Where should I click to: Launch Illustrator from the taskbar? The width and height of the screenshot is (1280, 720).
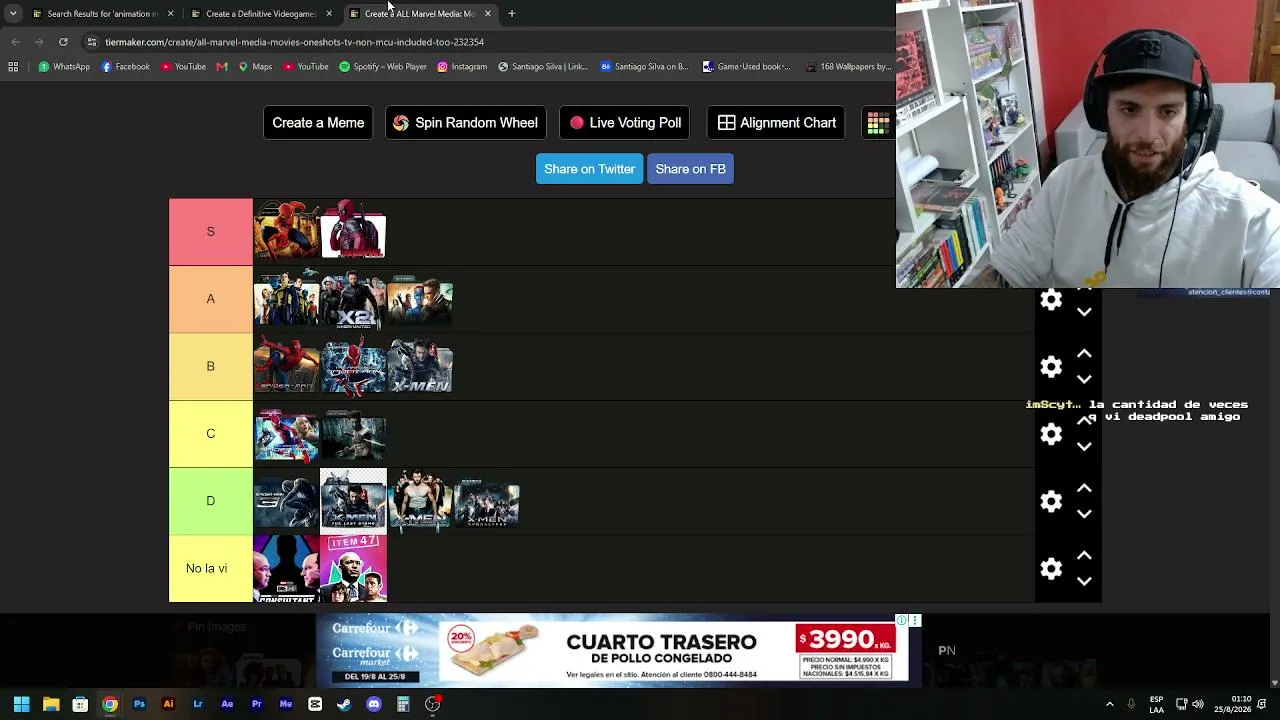pos(168,704)
